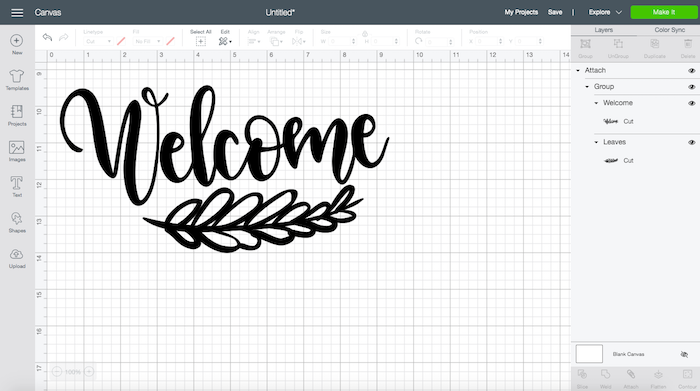Click the linetype color swatch

coord(121,42)
